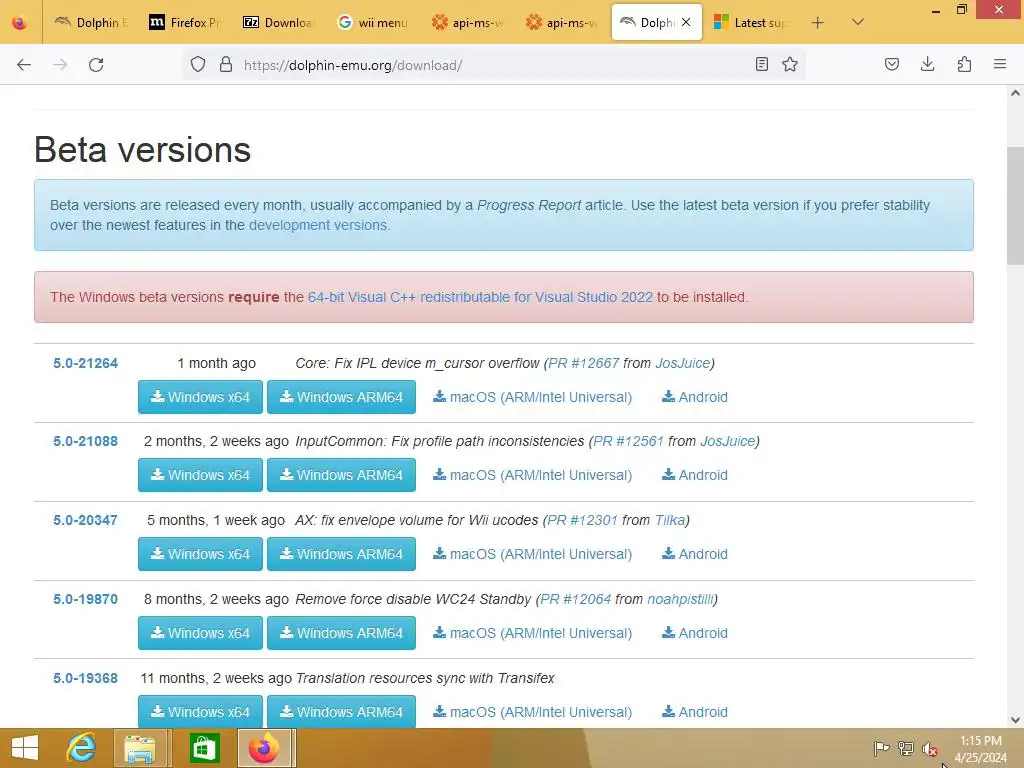
Task: Open a new browser tab
Action: tap(818, 23)
